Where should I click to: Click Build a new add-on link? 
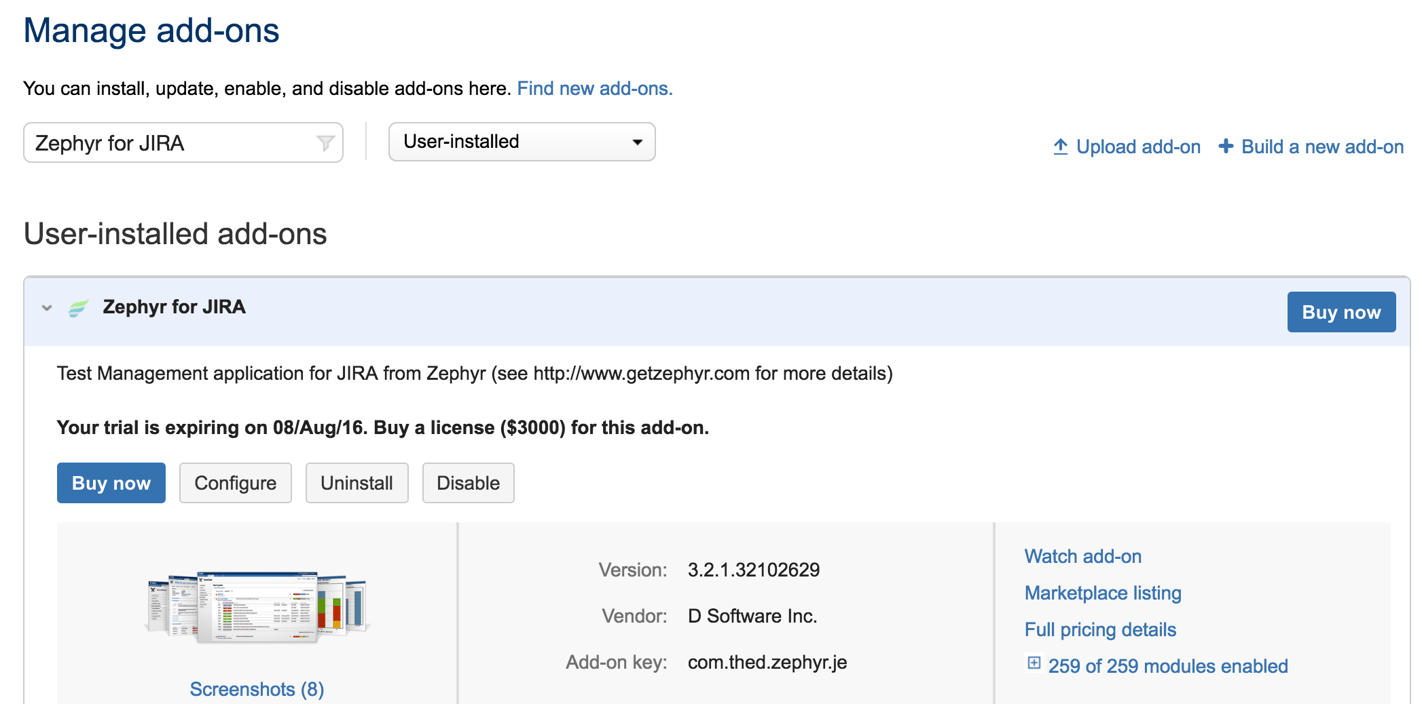[x=1322, y=147]
